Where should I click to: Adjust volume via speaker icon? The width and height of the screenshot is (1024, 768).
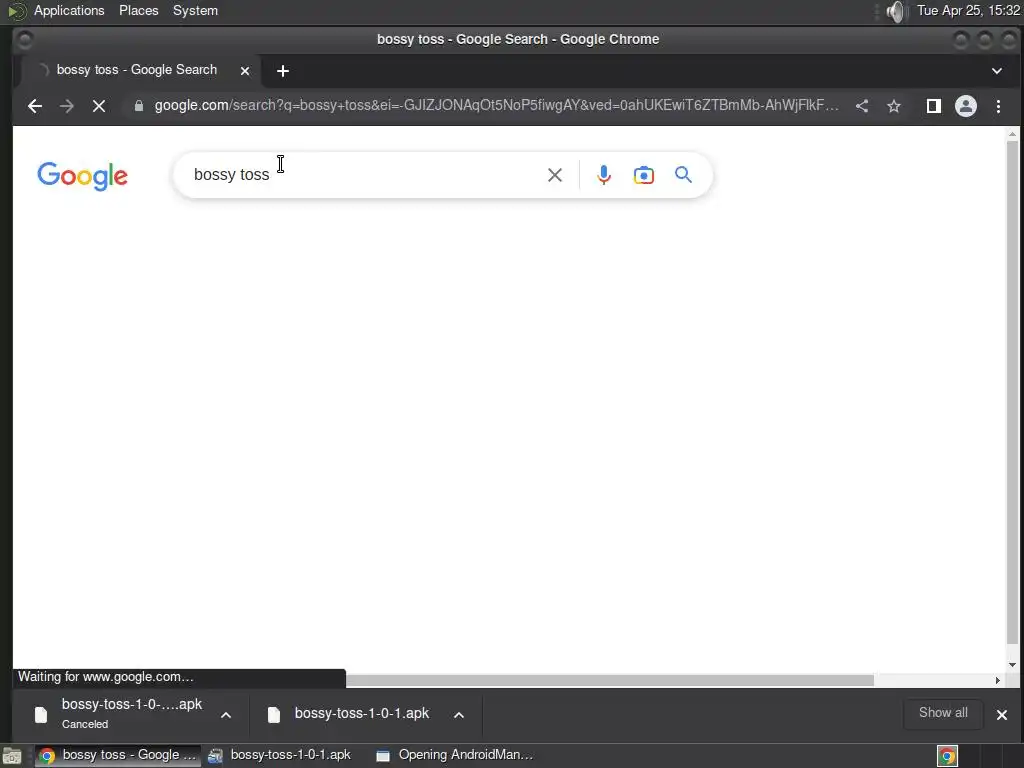pos(896,11)
